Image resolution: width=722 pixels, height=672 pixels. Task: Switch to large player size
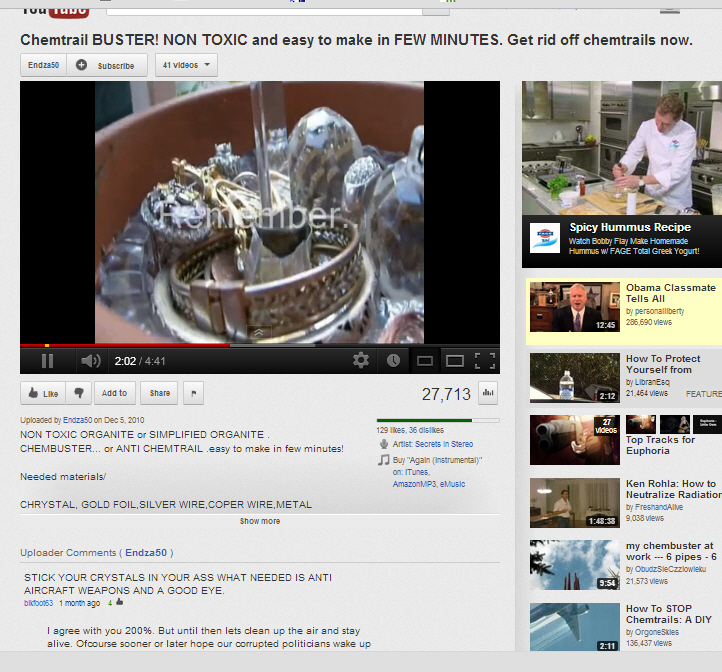[x=454, y=361]
